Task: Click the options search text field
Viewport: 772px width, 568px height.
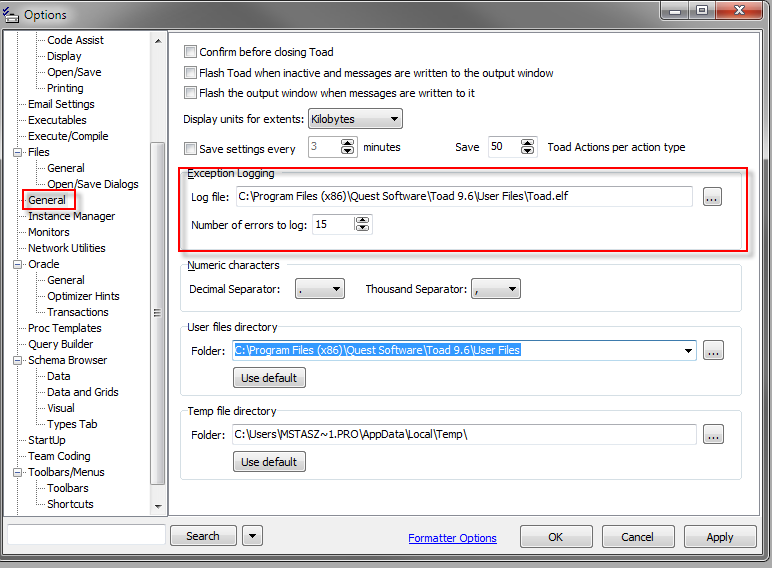Action: coord(87,535)
